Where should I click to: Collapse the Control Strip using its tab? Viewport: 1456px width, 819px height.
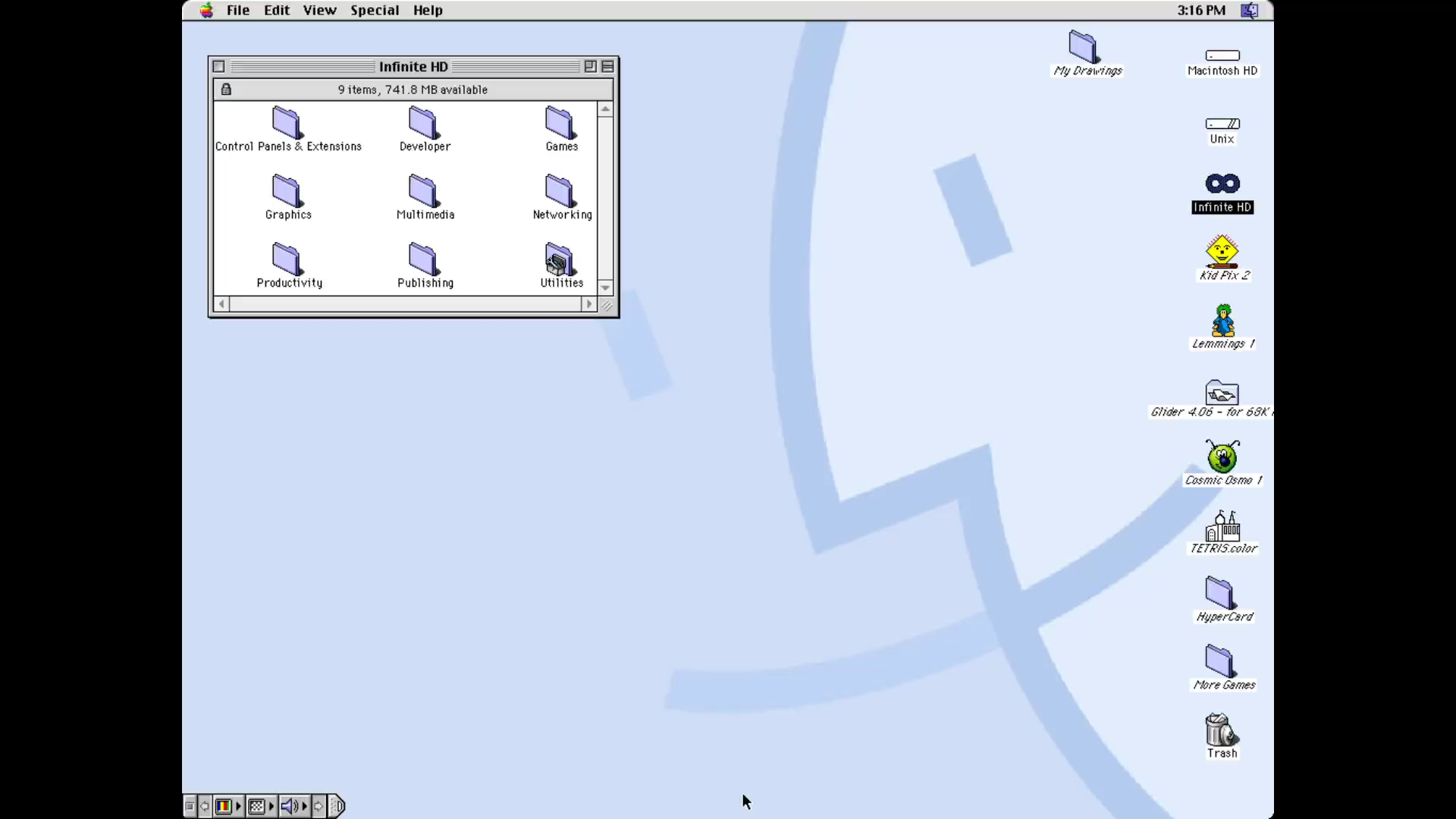click(337, 805)
